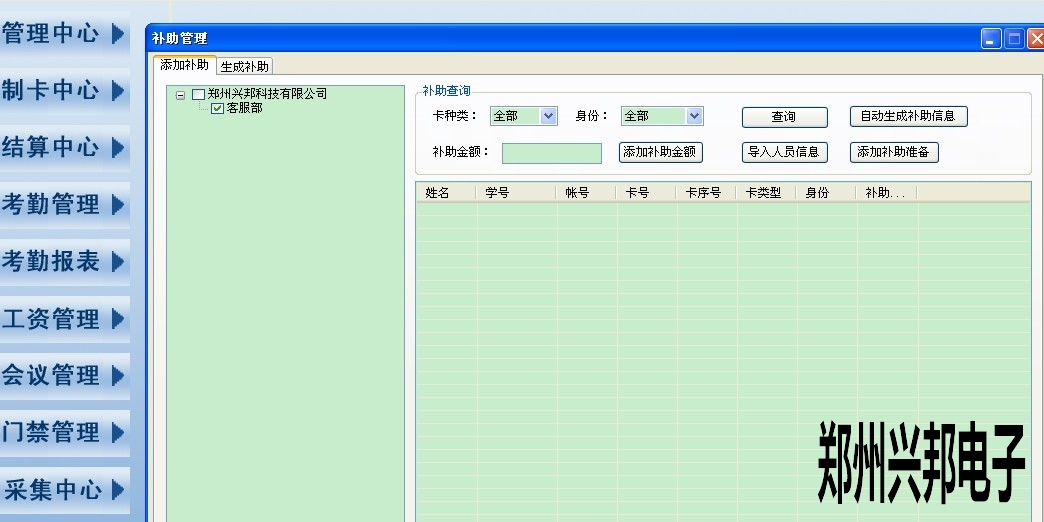Open the 考勤报表 sidebar menu
Image resolution: width=1044 pixels, height=522 pixels.
click(x=64, y=261)
